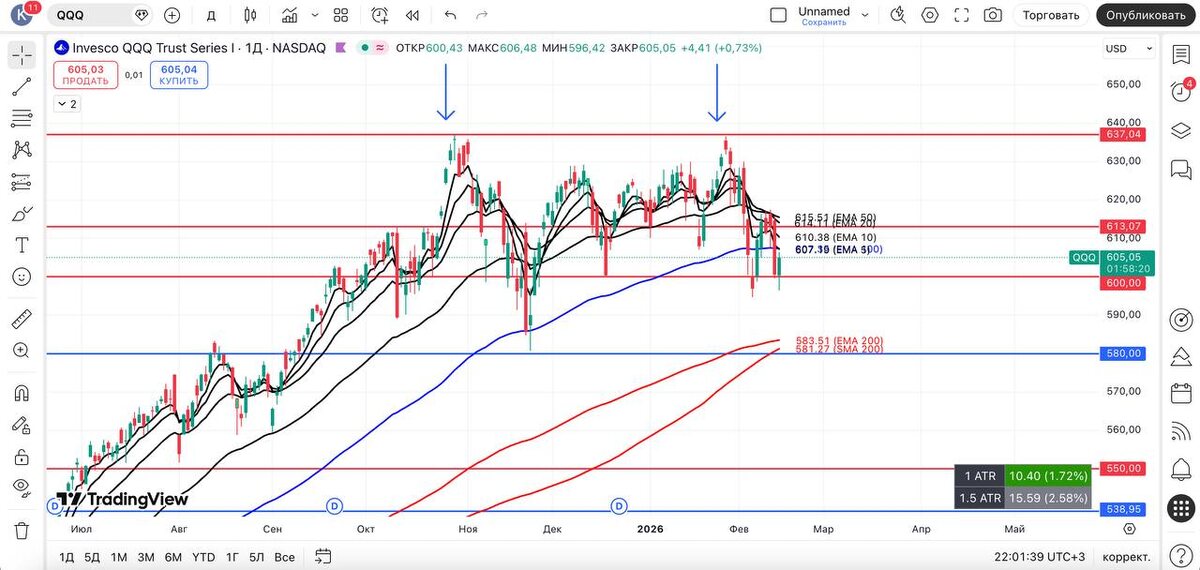Select the 1Д time range tab

coord(67,557)
